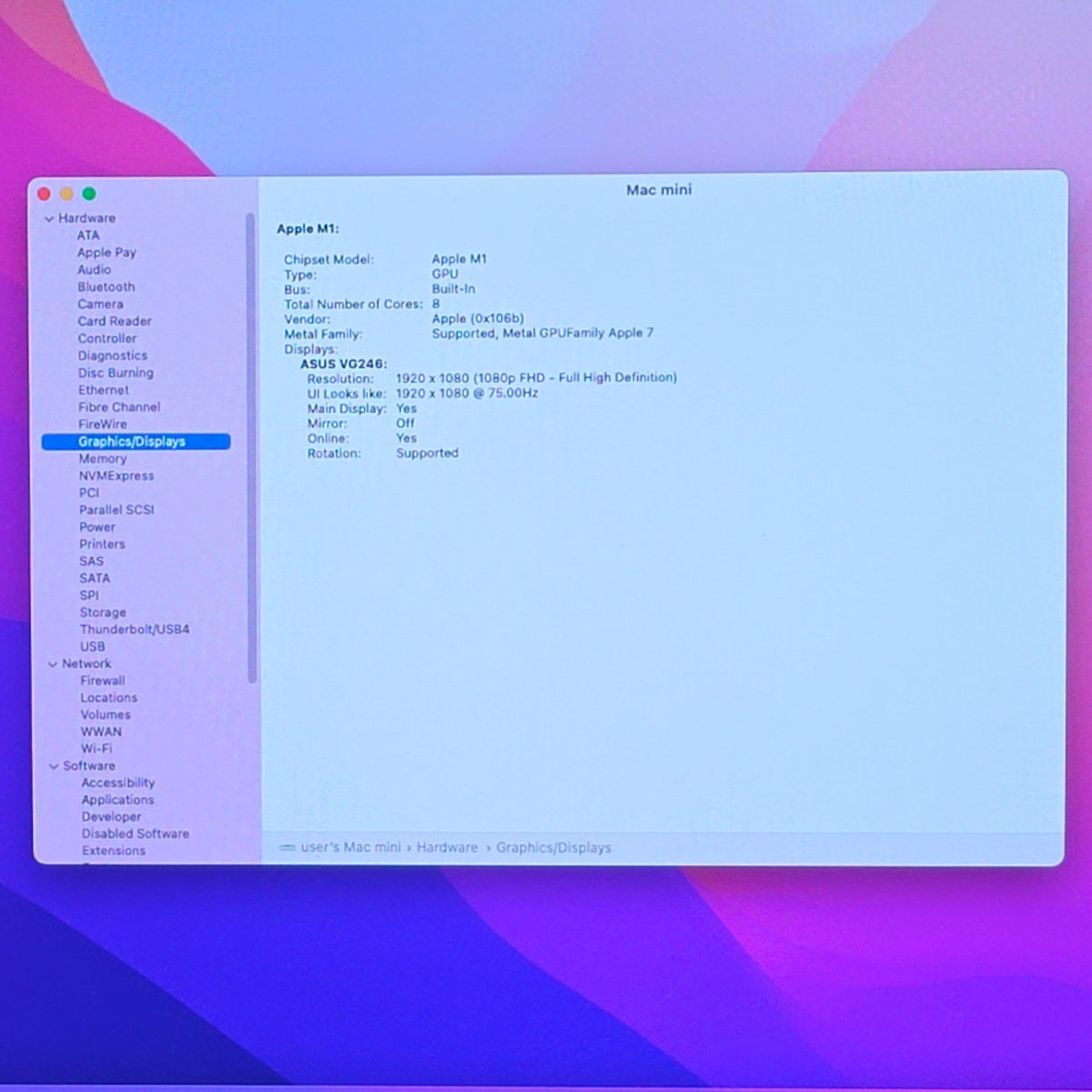Zoom the window with the green button
Screen dimensions: 1092x1092
tap(89, 194)
